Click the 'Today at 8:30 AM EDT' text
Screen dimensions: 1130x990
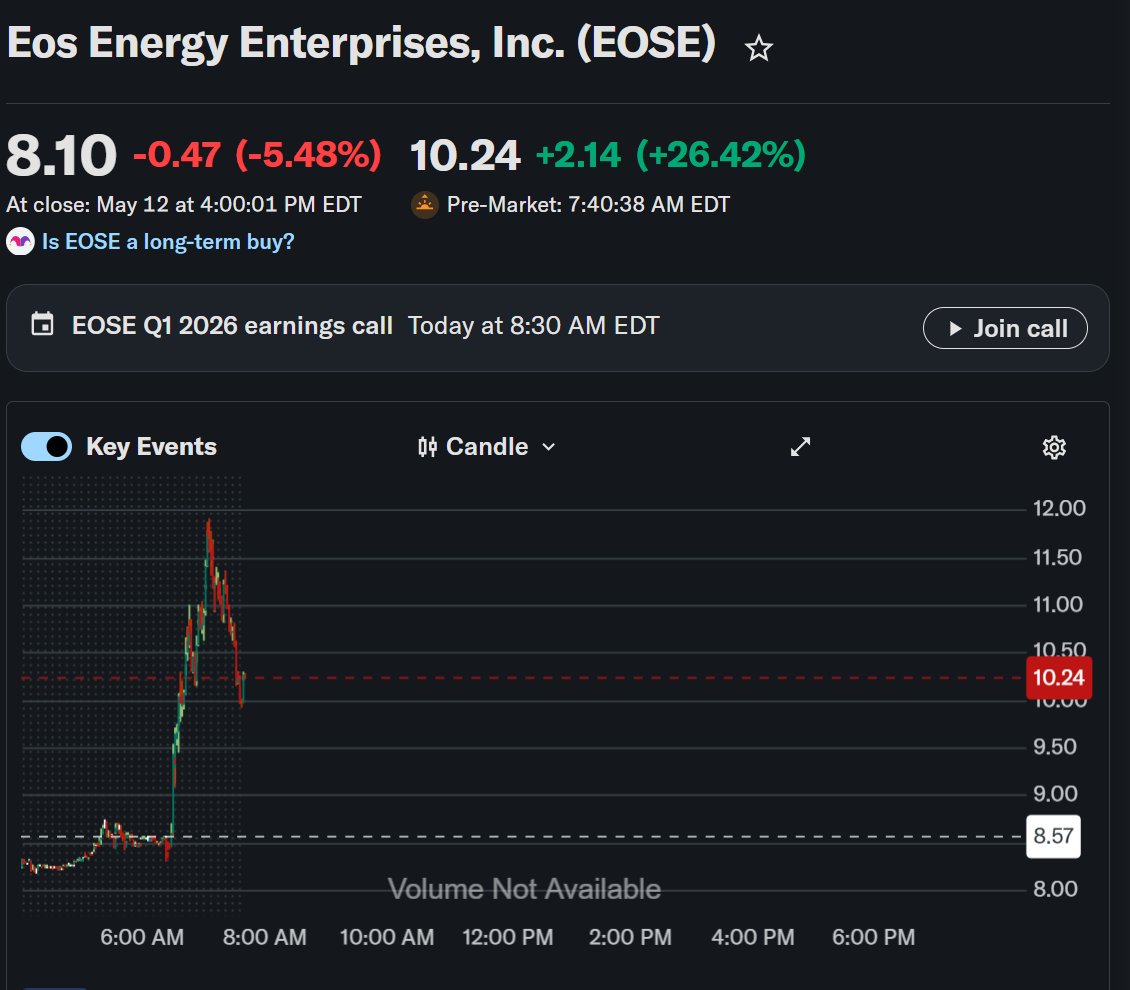(533, 326)
